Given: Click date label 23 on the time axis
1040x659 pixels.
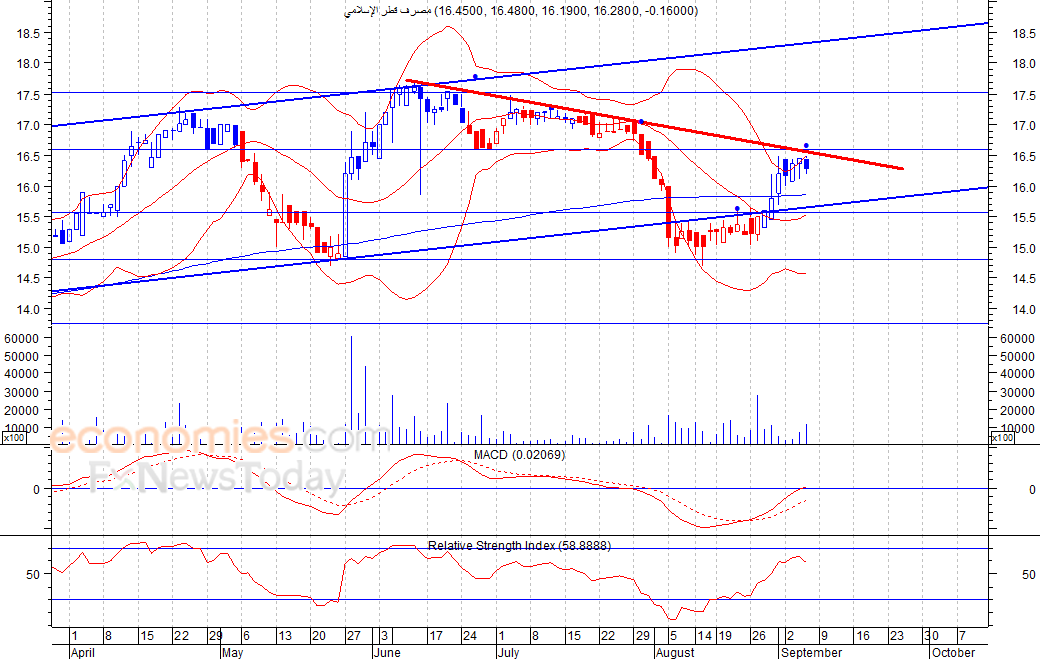Looking at the screenshot, I should [x=897, y=636].
